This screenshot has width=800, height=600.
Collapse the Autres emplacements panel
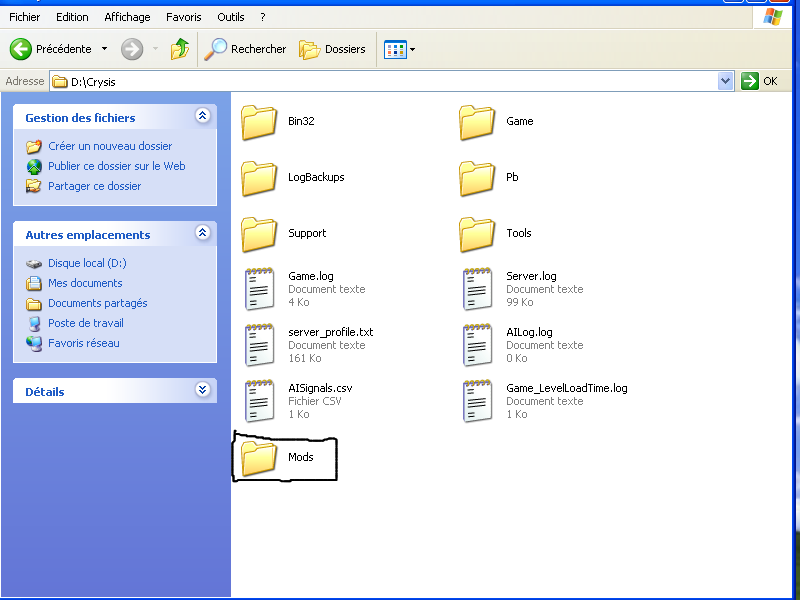pos(203,233)
